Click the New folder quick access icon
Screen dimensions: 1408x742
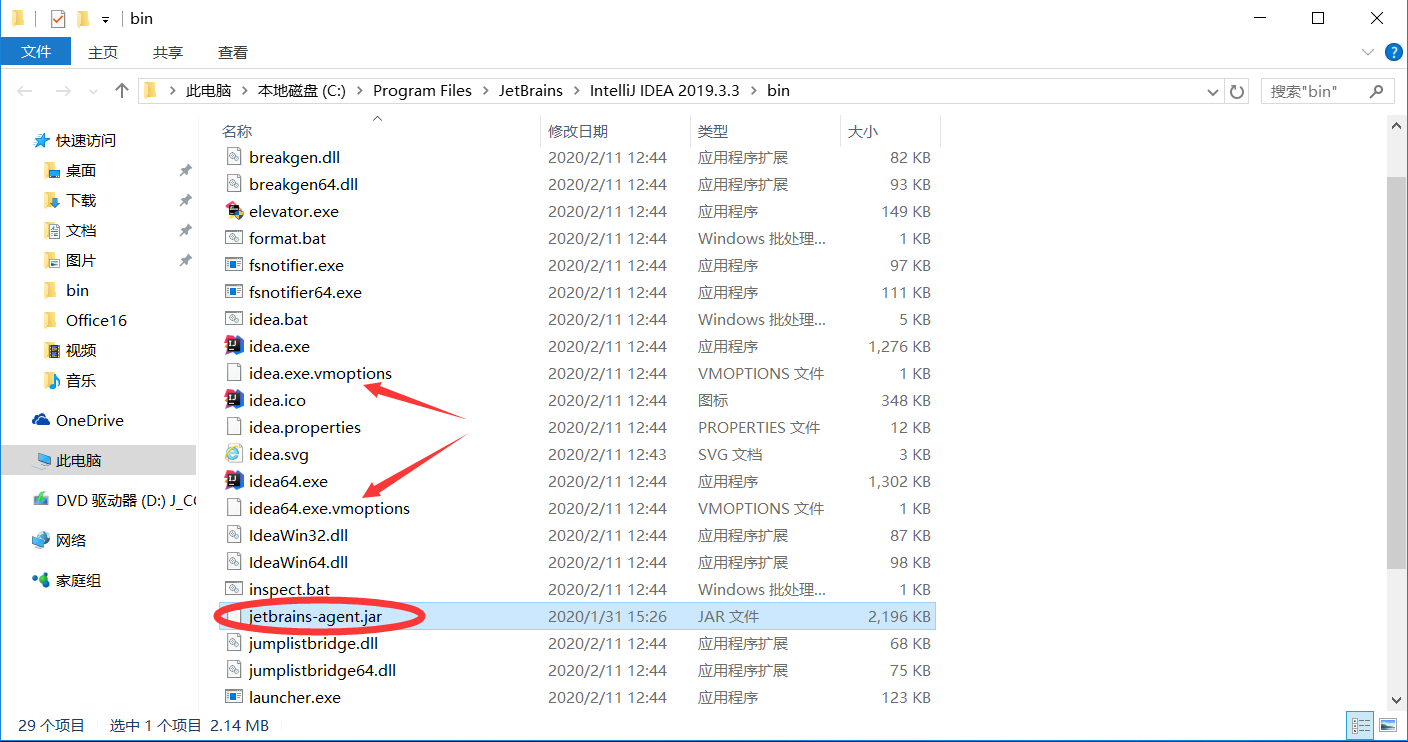[83, 18]
